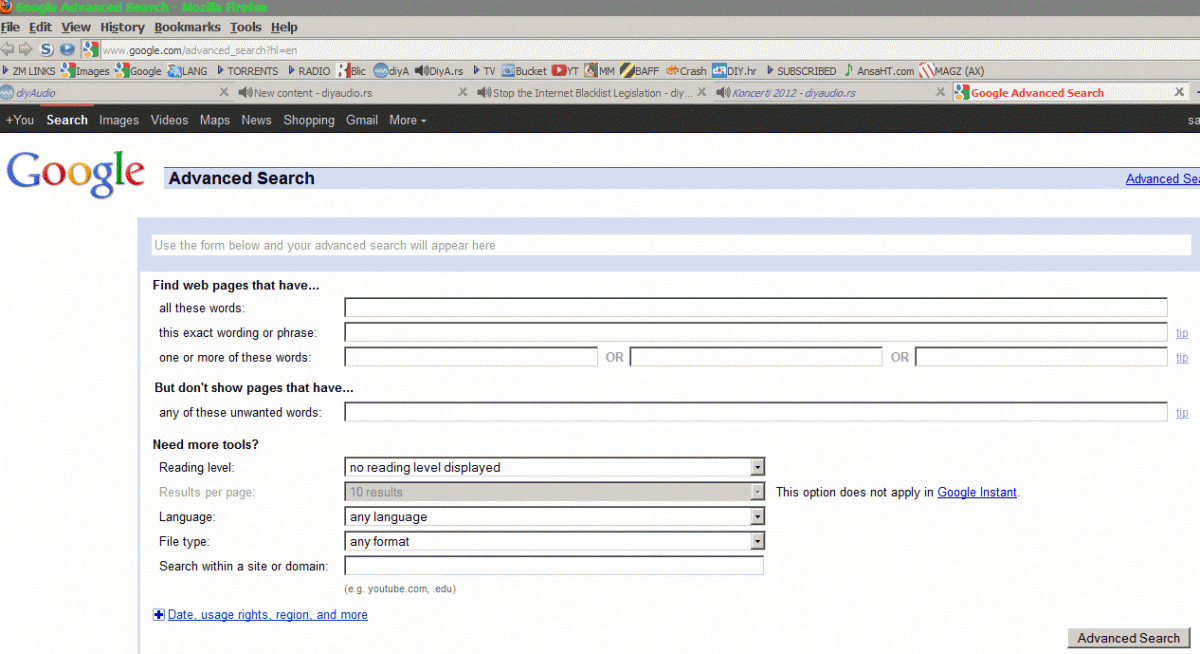Open Maps in the Google bar
The image size is (1200, 654).
tap(215, 120)
